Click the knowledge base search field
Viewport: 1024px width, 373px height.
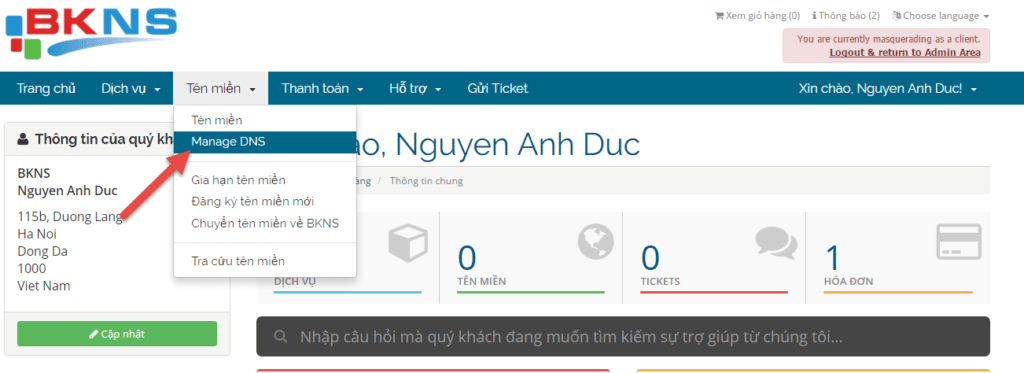[x=623, y=337]
